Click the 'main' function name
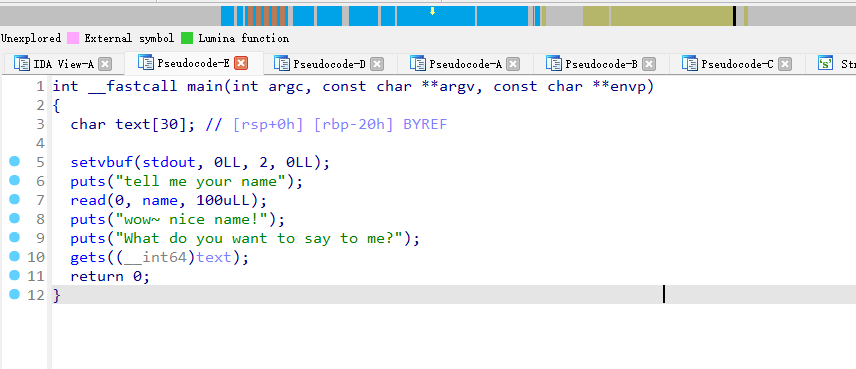The width and height of the screenshot is (856, 369). pyautogui.click(x=205, y=86)
